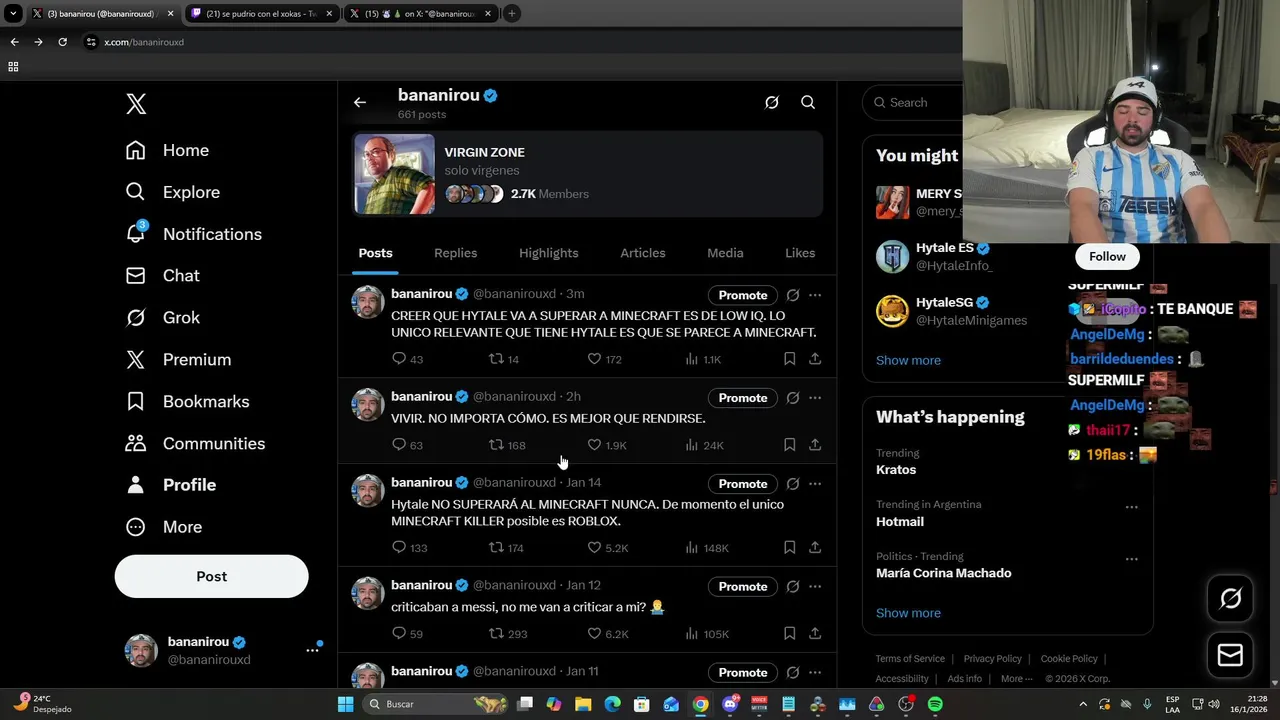Share the Jan 14 Roblox post
This screenshot has height=720, width=1280.
click(815, 547)
